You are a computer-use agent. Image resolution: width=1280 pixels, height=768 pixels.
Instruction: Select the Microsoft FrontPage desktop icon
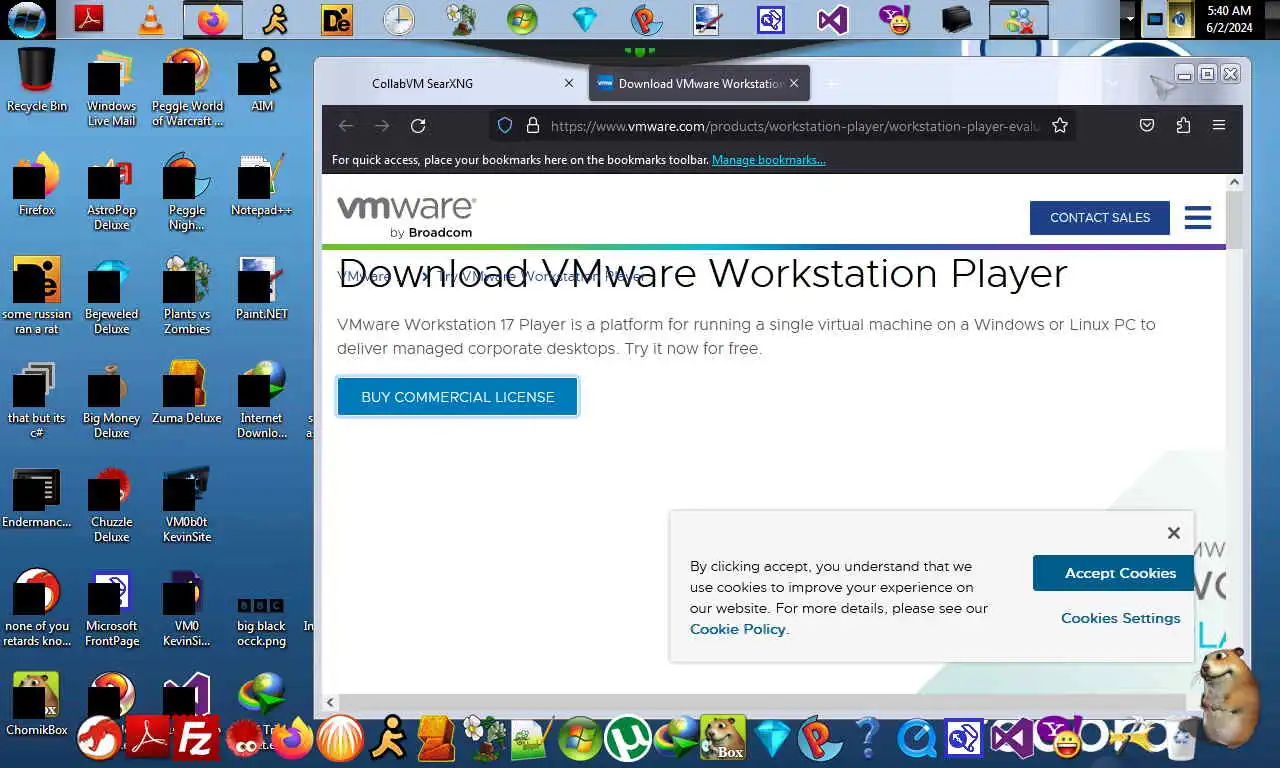click(111, 607)
